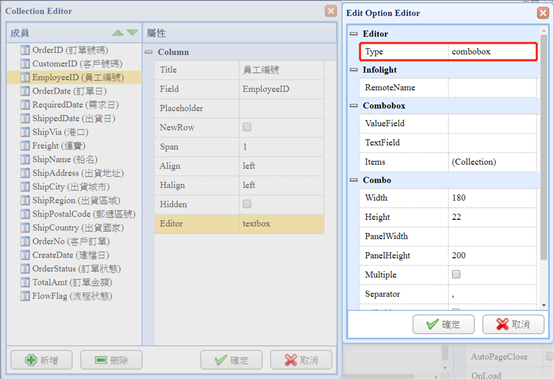Click the ShipCountry column icon
The height and width of the screenshot is (379, 554).
tap(25, 228)
